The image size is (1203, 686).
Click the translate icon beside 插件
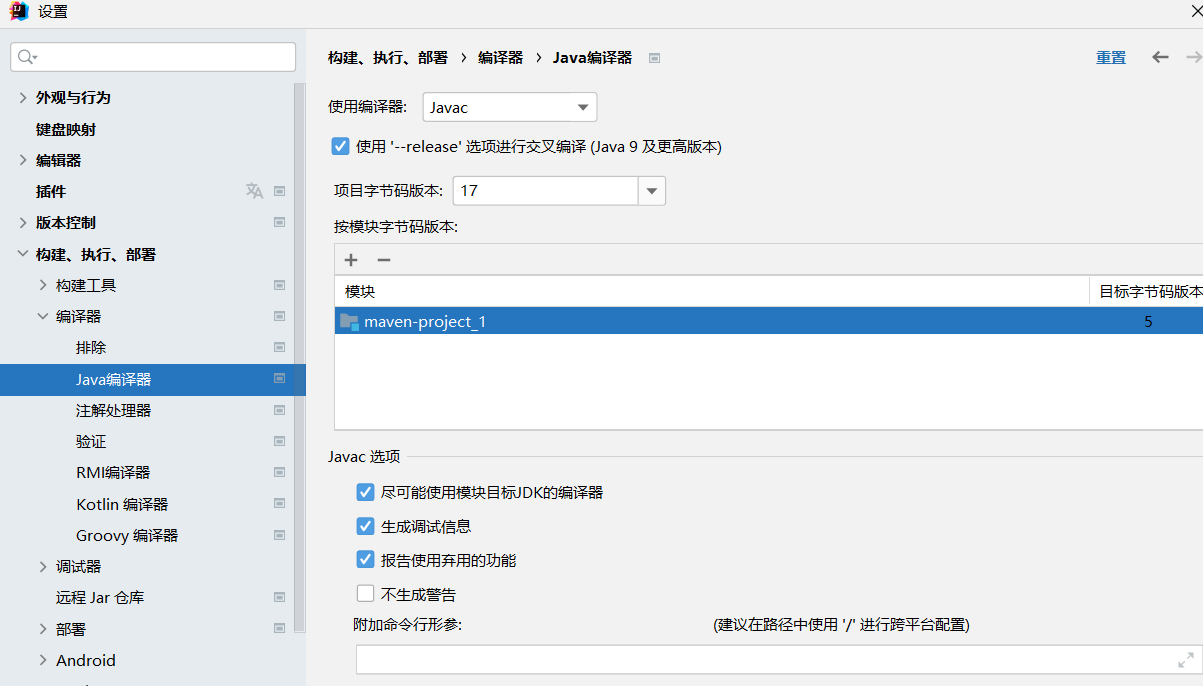pyautogui.click(x=255, y=191)
